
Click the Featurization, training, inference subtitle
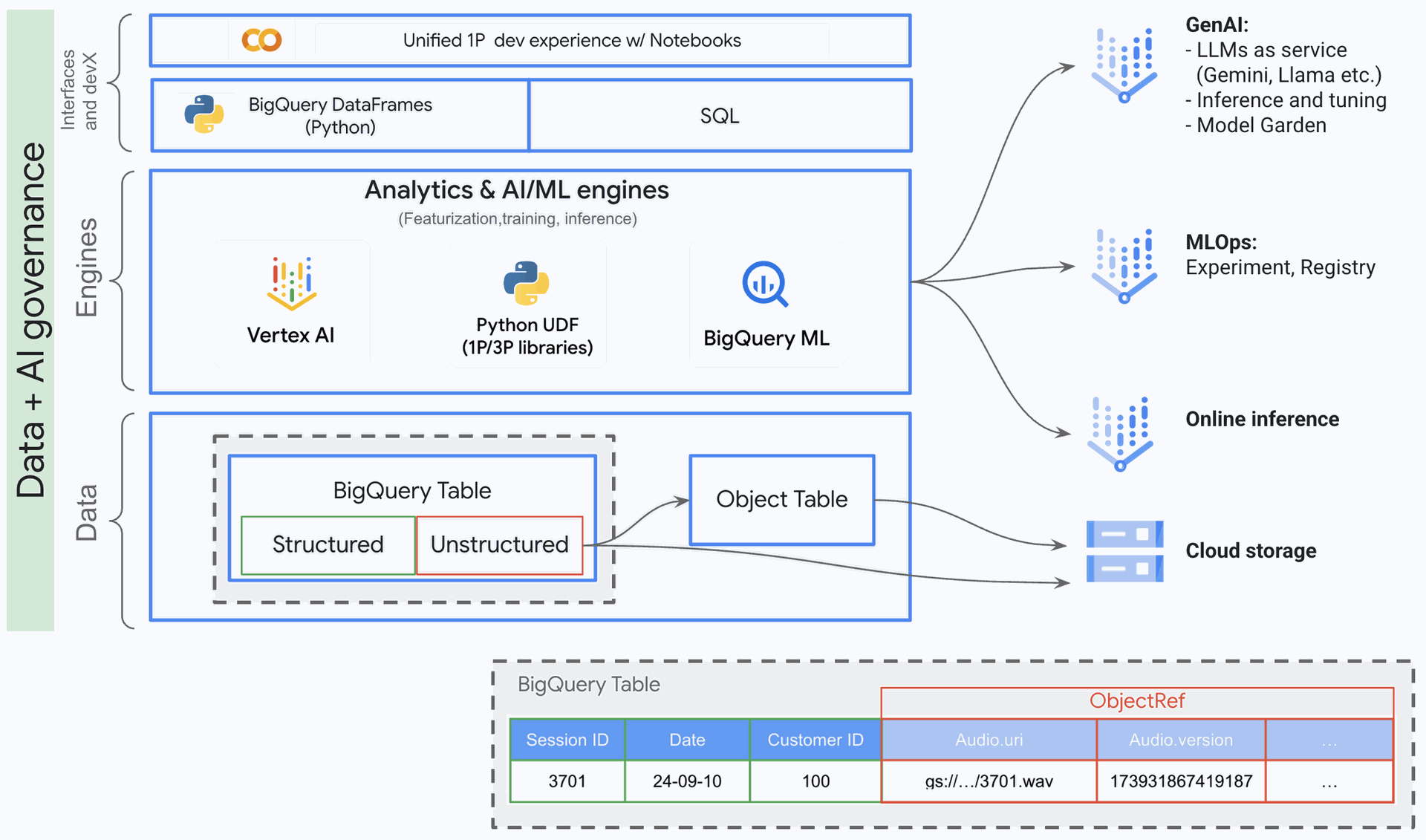tap(518, 219)
